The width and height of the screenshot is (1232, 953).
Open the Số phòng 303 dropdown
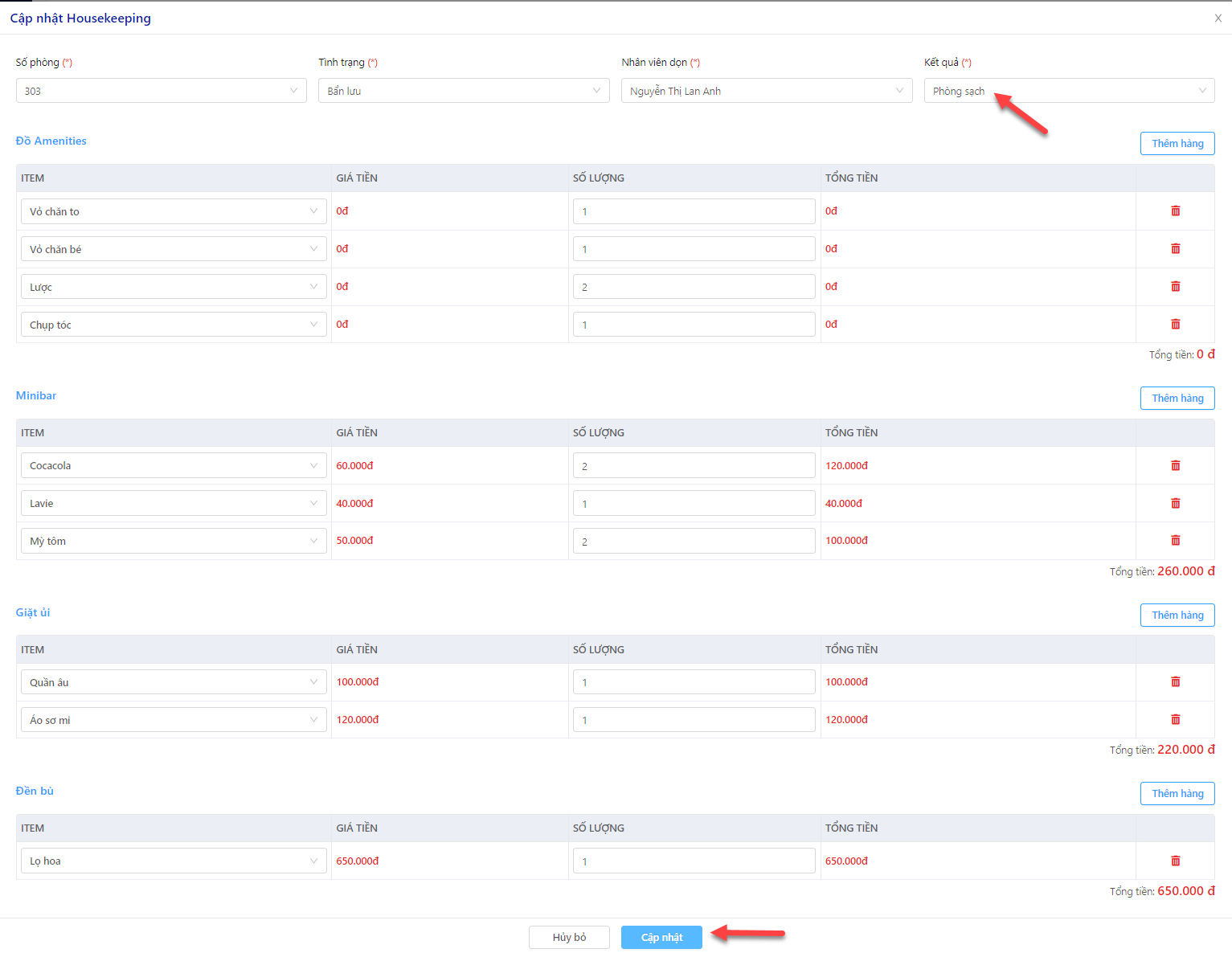pos(162,91)
